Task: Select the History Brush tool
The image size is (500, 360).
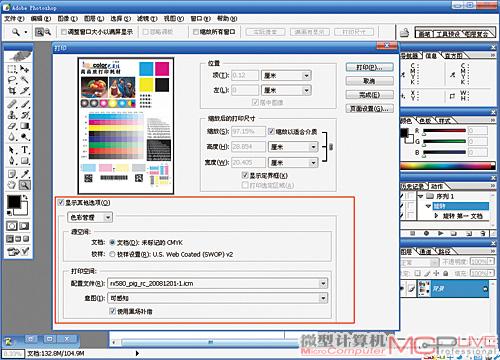Action: pos(25,115)
